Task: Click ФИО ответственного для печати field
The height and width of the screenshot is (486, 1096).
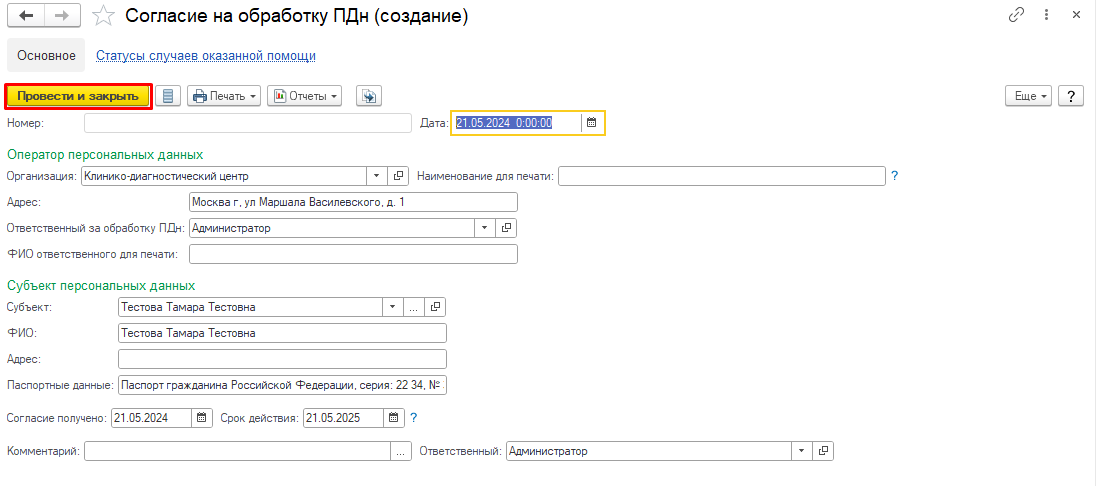Action: pyautogui.click(x=353, y=254)
